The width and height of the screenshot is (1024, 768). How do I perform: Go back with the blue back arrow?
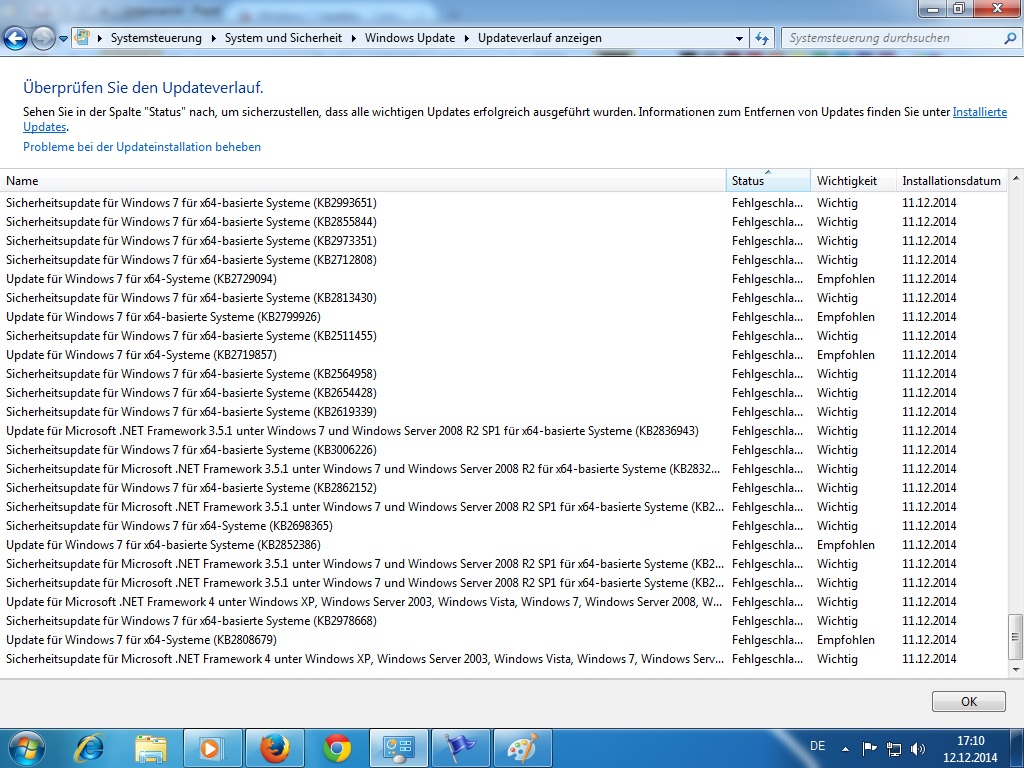16,38
